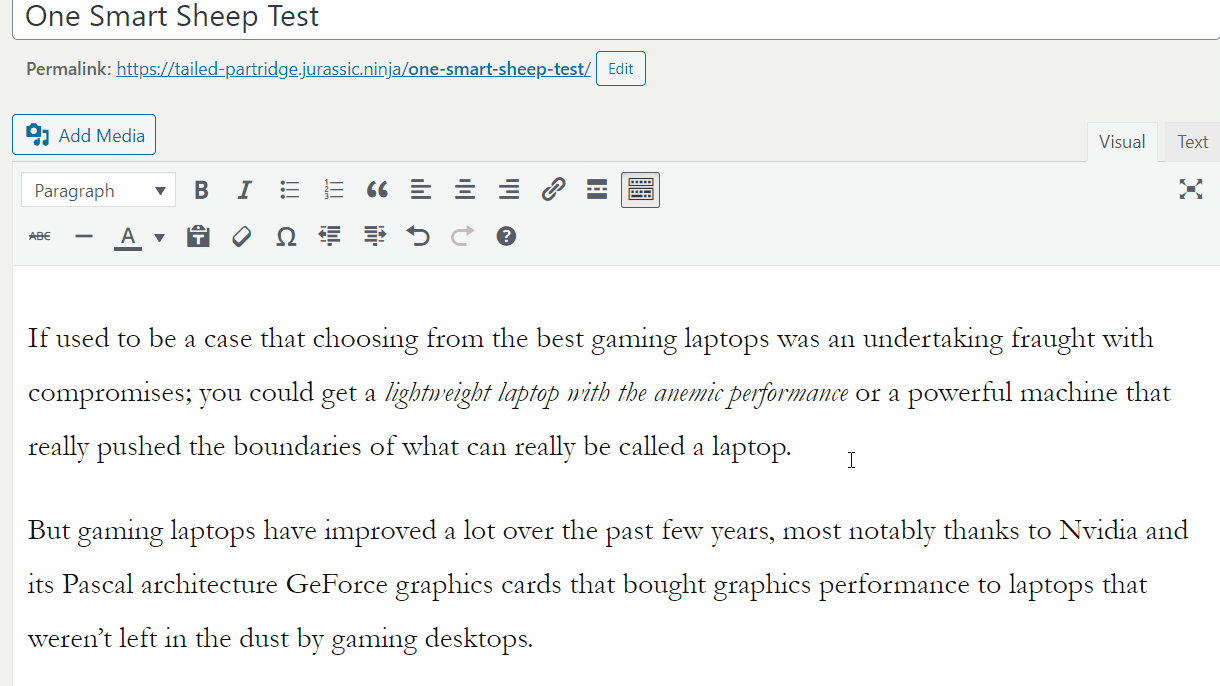Insert a horizontal line
This screenshot has height=686, width=1220.
[x=84, y=236]
